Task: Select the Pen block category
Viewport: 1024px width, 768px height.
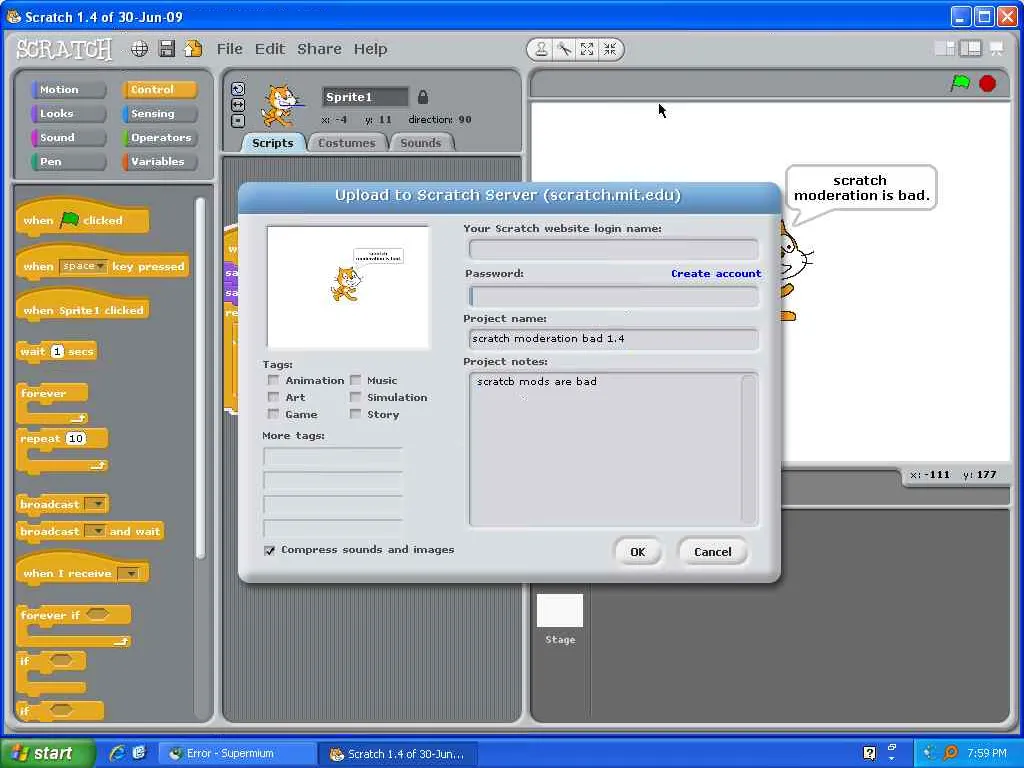Action: 68,161
